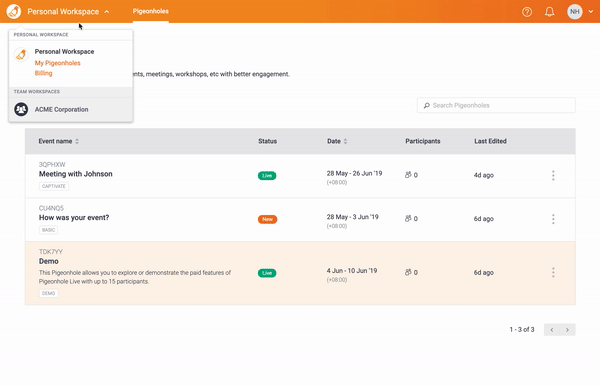The image size is (600, 385).
Task: Open the Meeting with Johnson pigeonhole
Action: tap(76, 174)
